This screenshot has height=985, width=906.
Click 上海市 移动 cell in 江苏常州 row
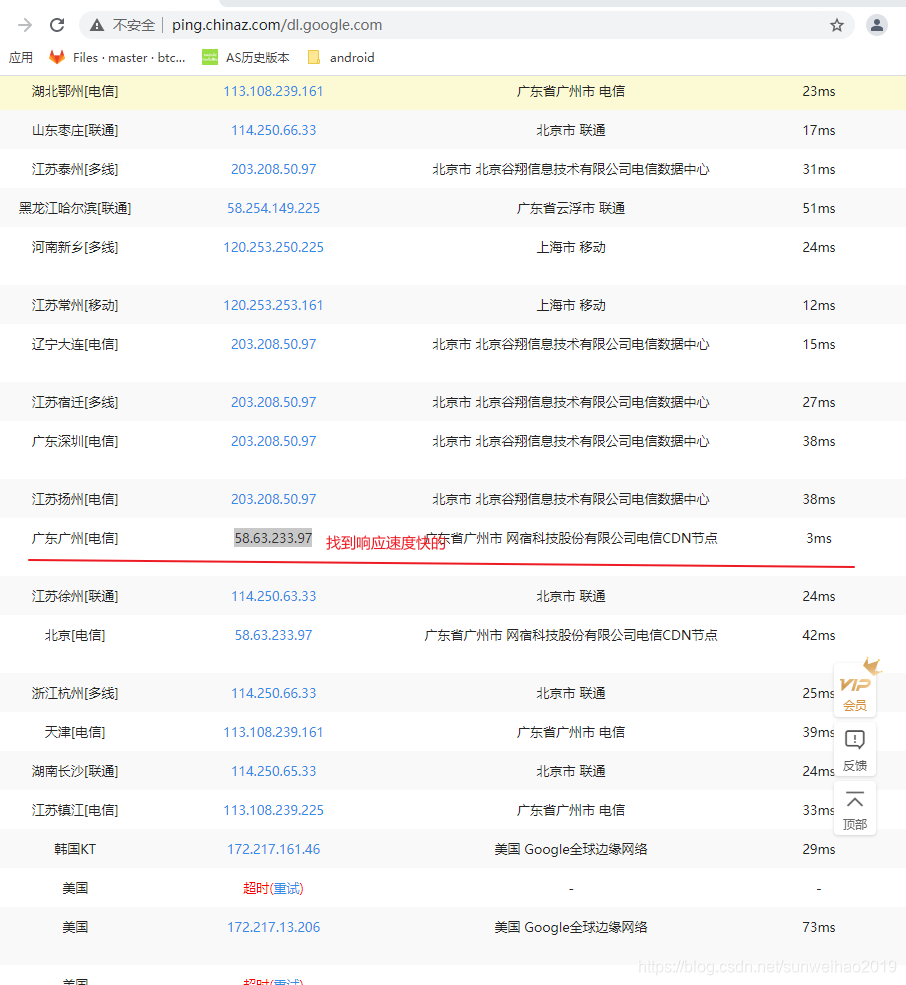pyautogui.click(x=570, y=305)
